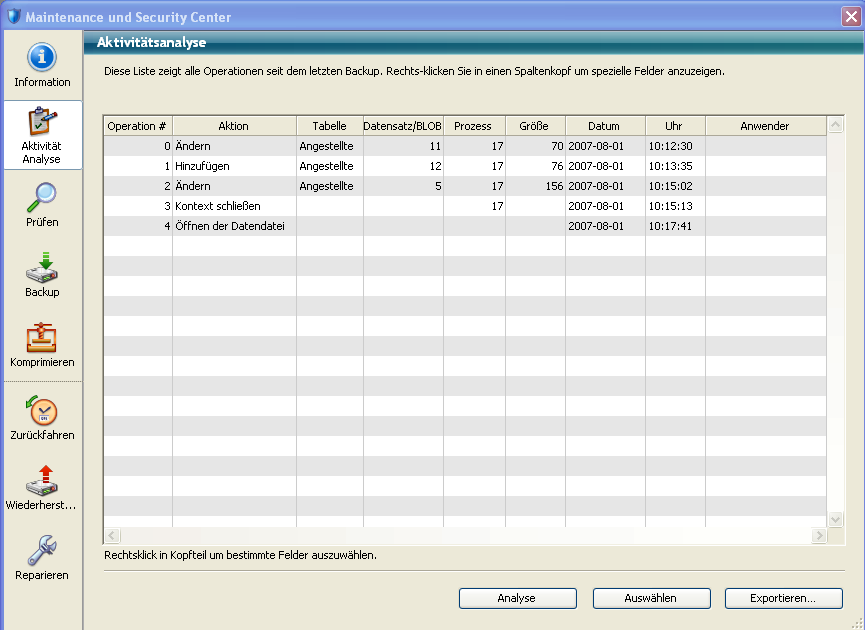The height and width of the screenshot is (630, 865).
Task: Sort by the Aktion column header
Action: click(x=234, y=126)
